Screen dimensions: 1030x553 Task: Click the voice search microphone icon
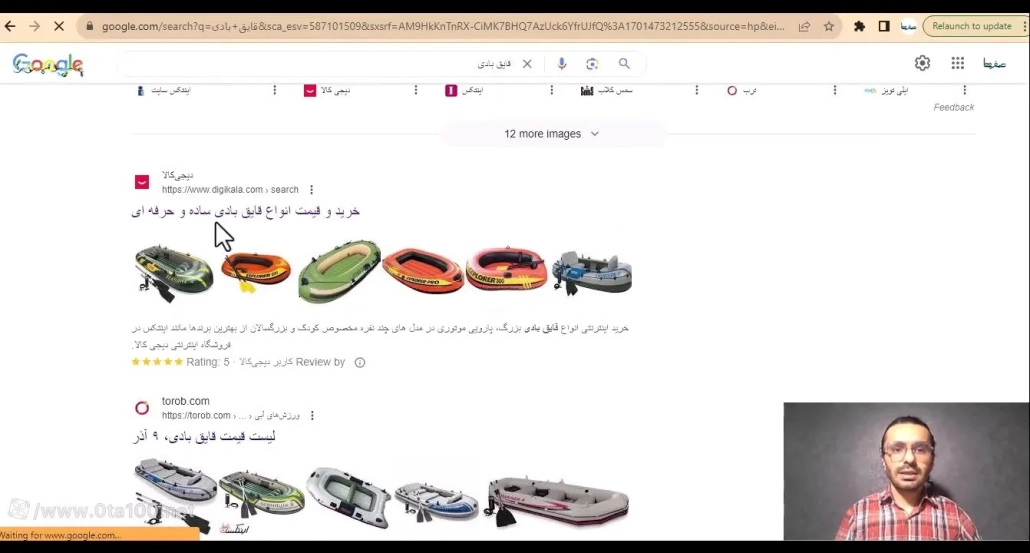click(562, 64)
